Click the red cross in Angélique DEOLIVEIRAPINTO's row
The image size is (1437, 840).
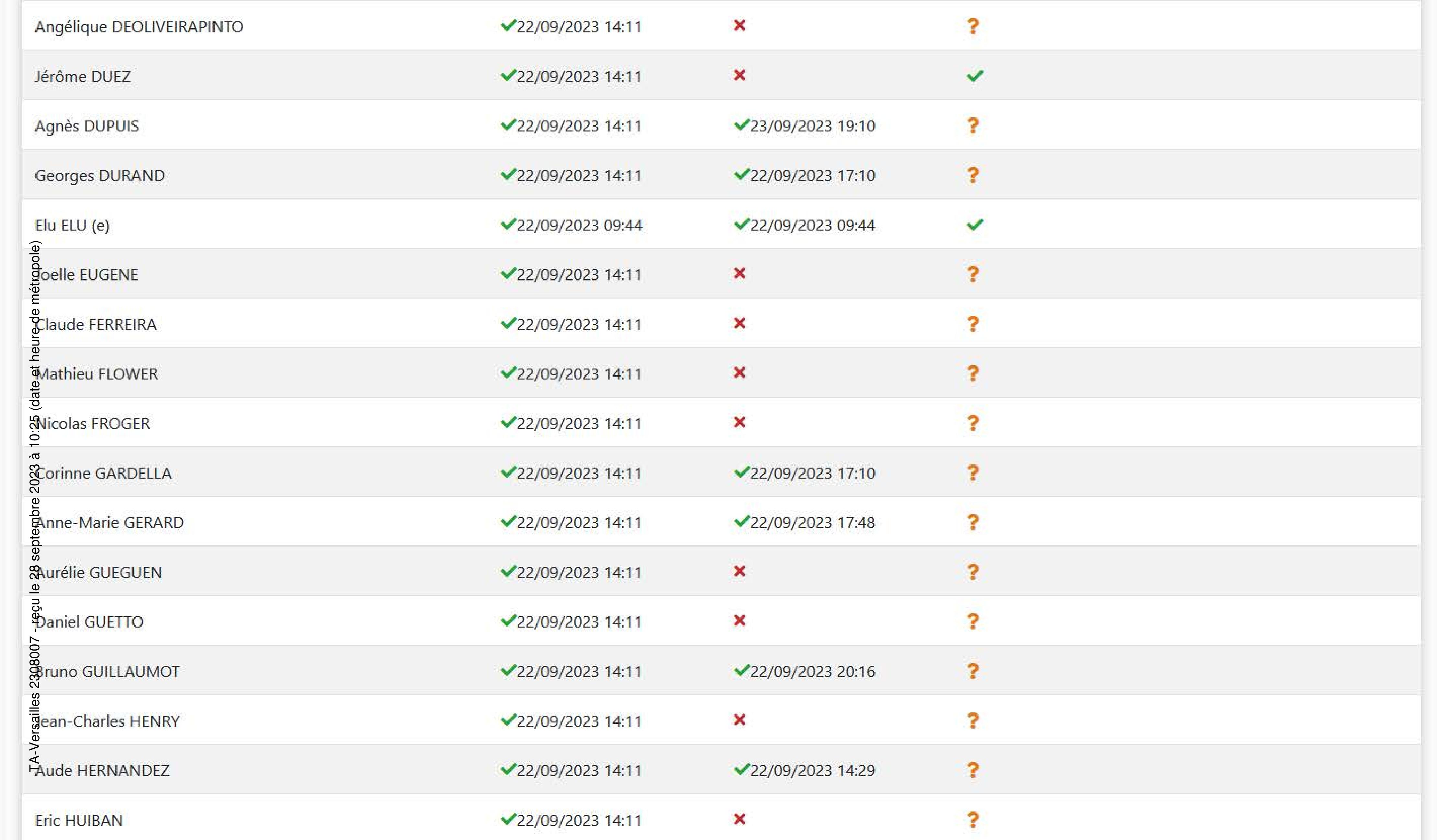739,26
